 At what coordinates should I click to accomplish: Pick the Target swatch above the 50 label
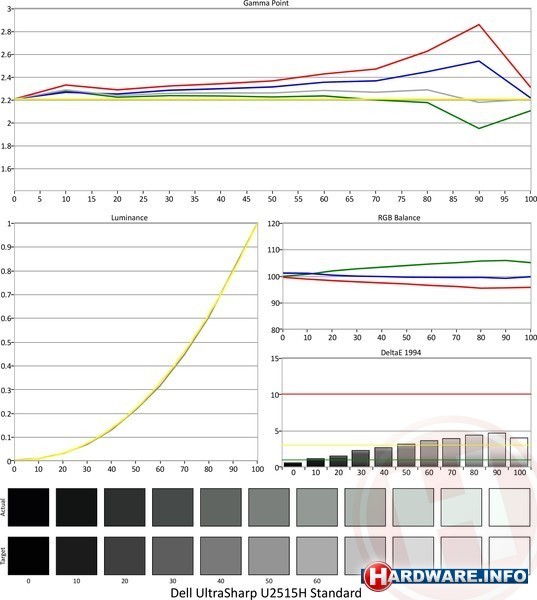click(269, 556)
